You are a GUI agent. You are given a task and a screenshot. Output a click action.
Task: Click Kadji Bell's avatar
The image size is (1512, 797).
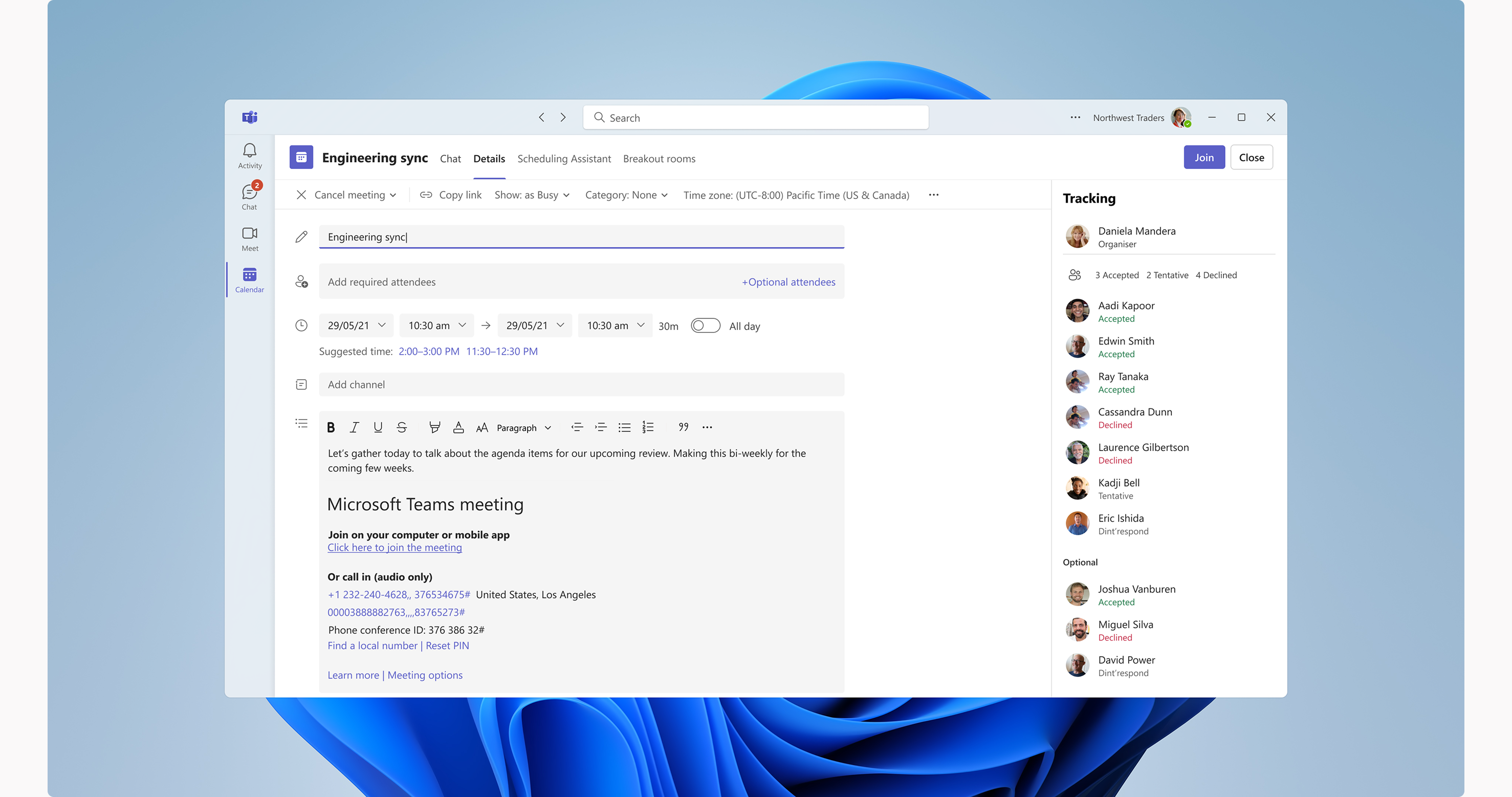1077,488
